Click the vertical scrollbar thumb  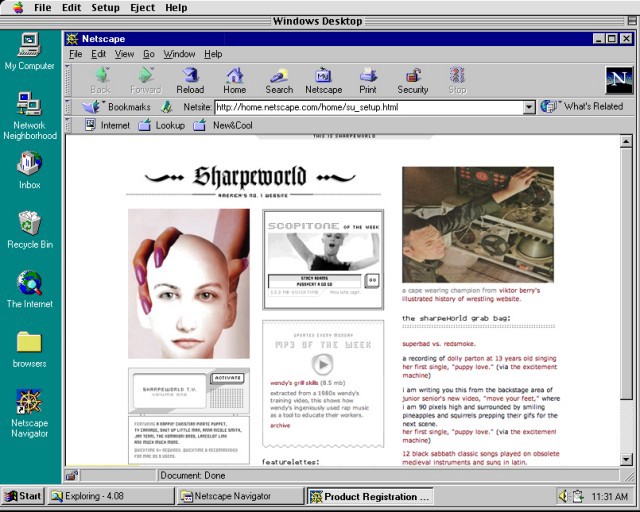point(626,273)
